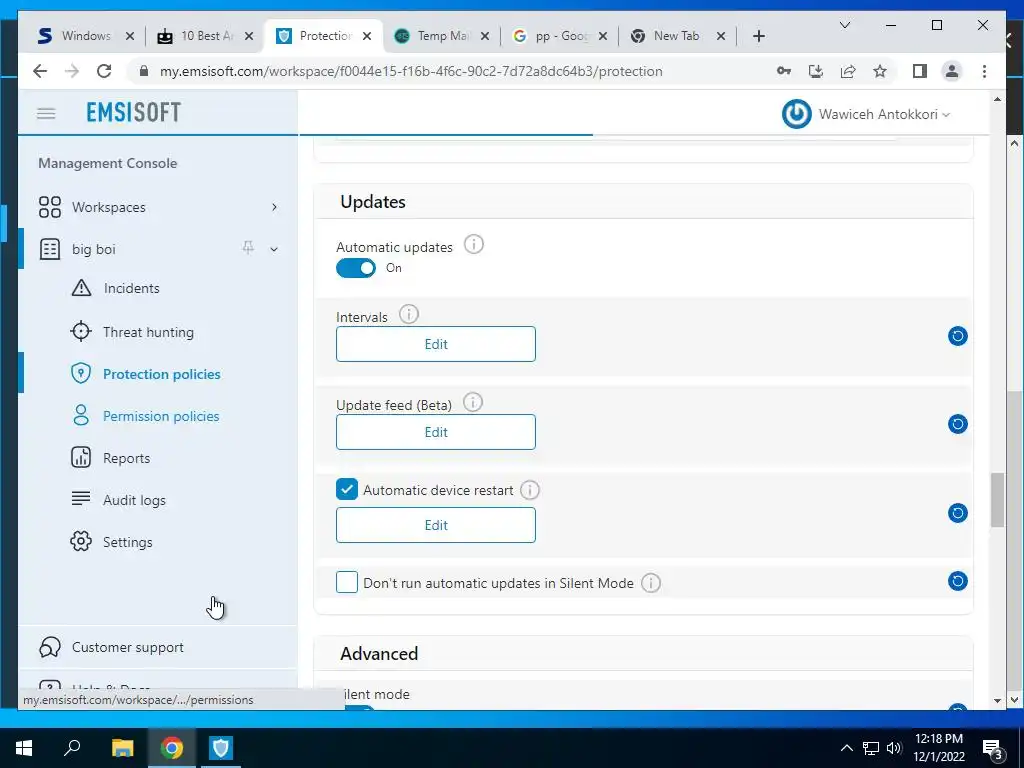Edit the Intervals setting
This screenshot has height=768, width=1024.
(x=436, y=344)
